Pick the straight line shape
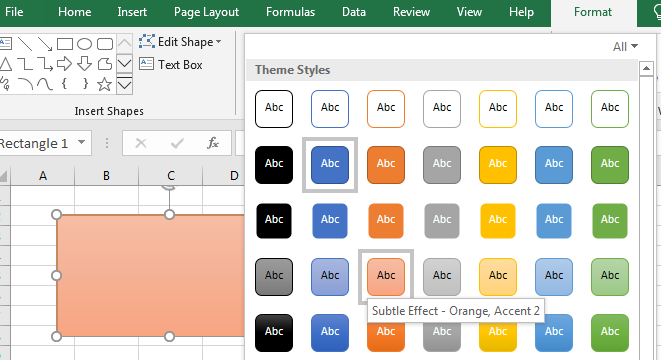 point(25,44)
